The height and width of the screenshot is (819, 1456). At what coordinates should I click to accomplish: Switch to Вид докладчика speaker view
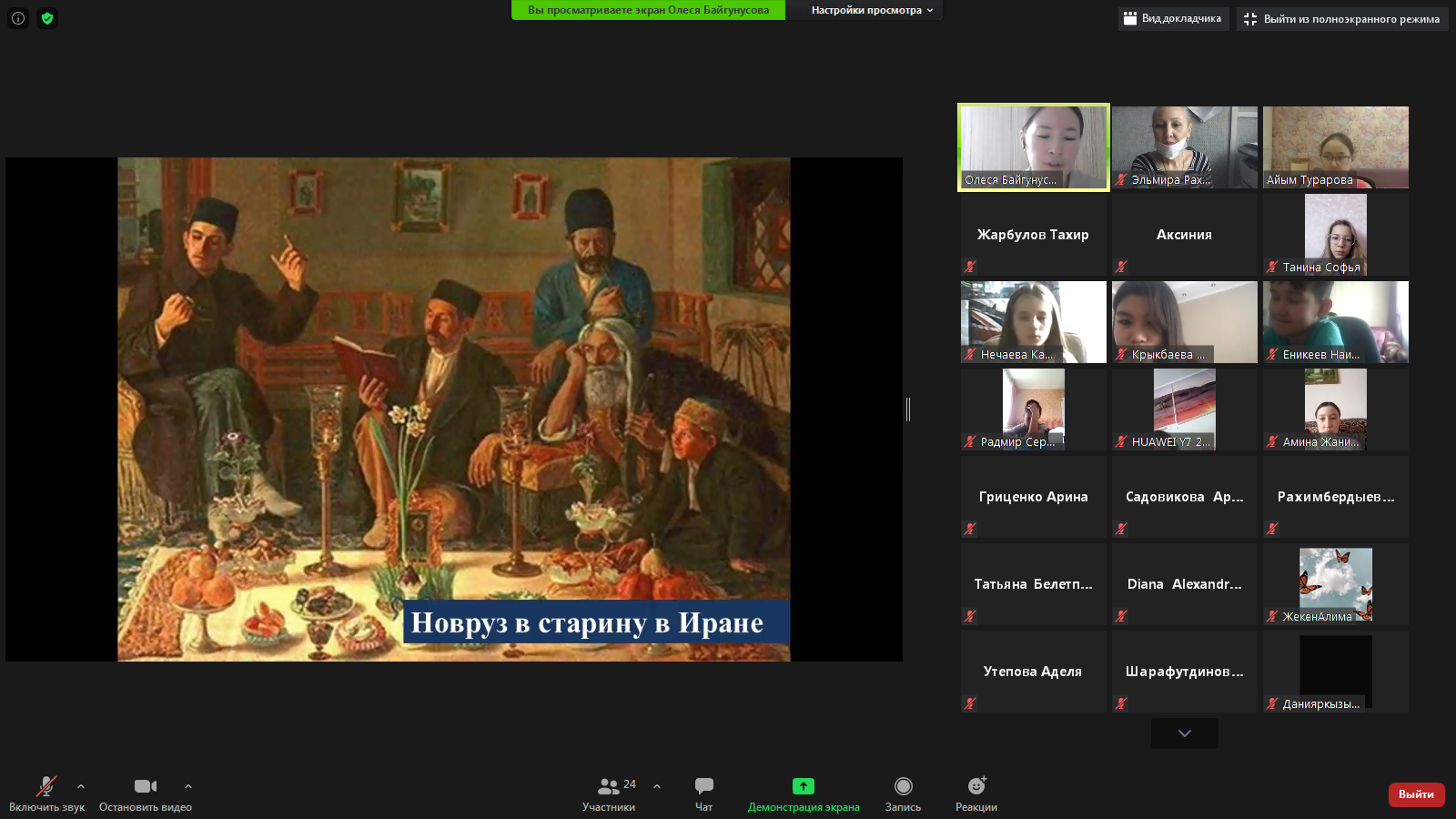tap(1173, 18)
